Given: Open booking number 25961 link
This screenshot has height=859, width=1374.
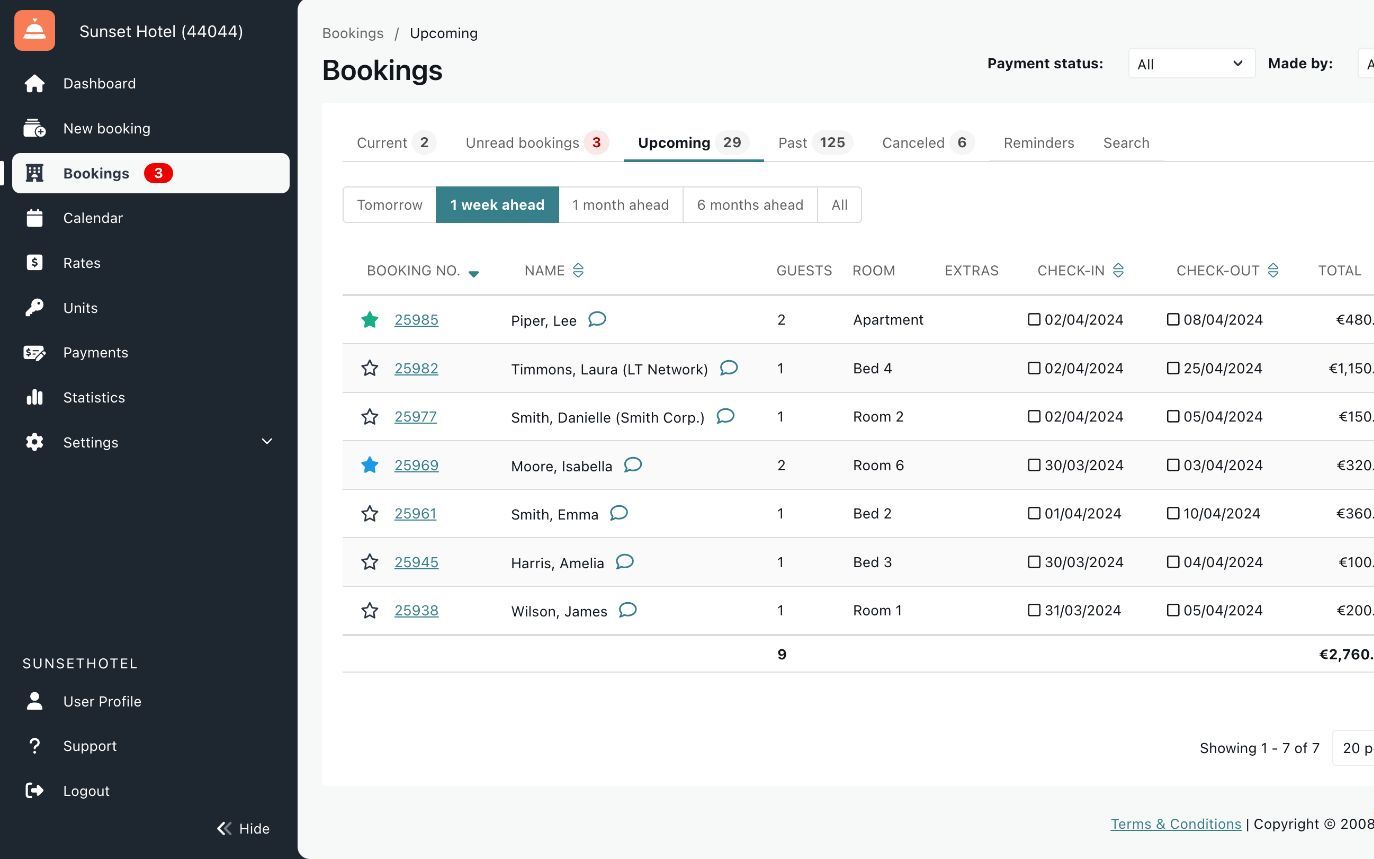Looking at the screenshot, I should point(415,514).
